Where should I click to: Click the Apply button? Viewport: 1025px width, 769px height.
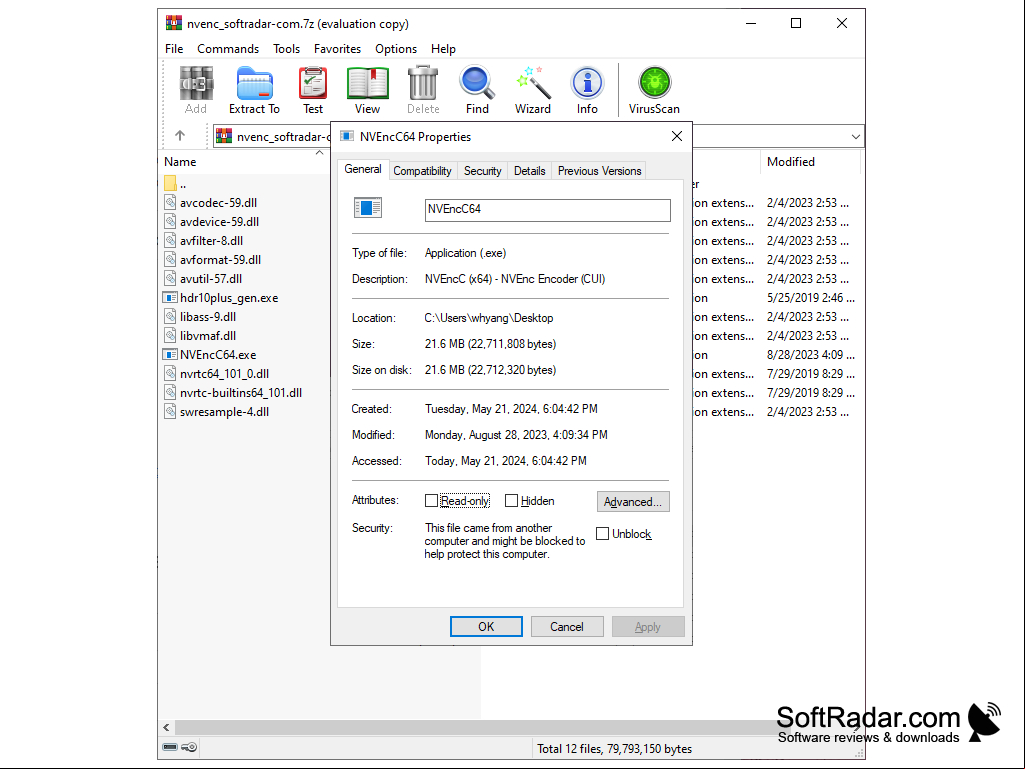coord(648,626)
